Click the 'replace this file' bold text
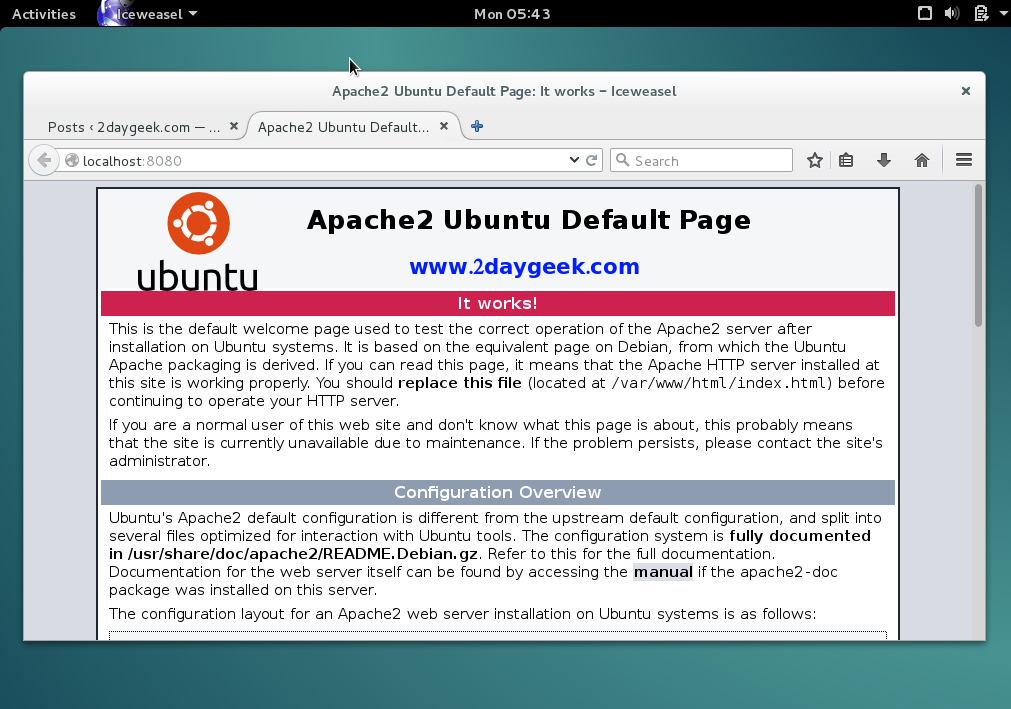This screenshot has width=1011, height=709. (460, 383)
